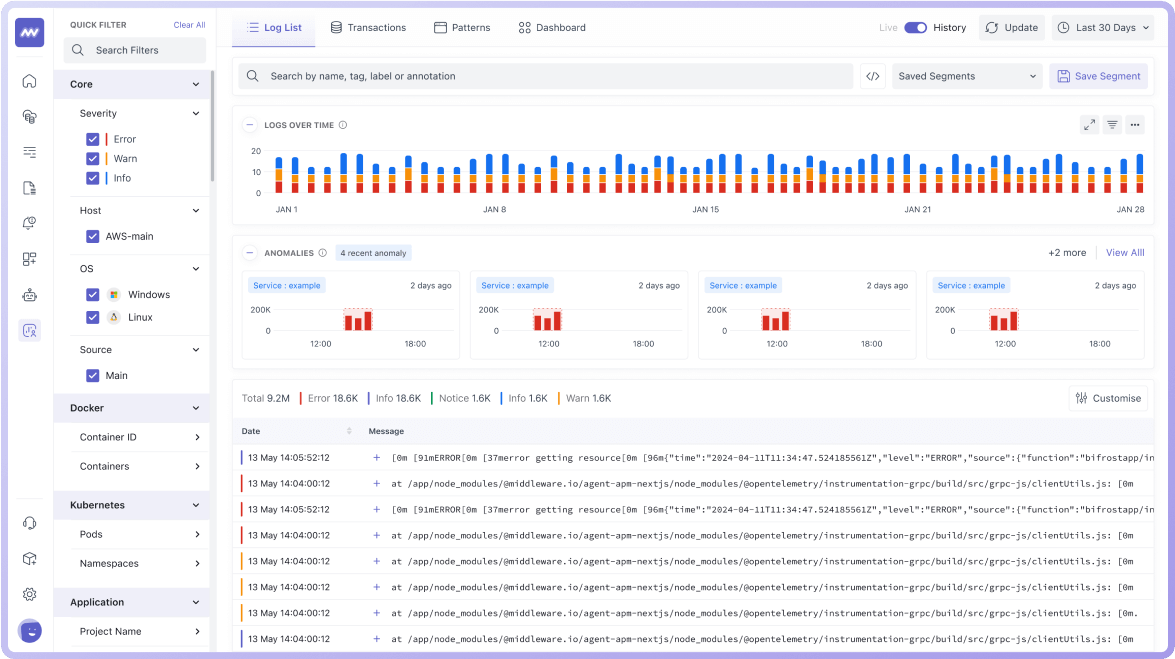
Task: Switch to the Transactions tab
Action: [368, 28]
